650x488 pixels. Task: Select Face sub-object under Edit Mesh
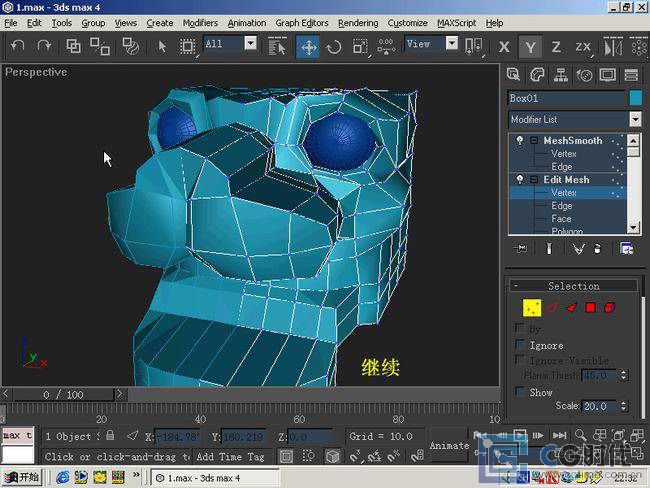(x=561, y=219)
